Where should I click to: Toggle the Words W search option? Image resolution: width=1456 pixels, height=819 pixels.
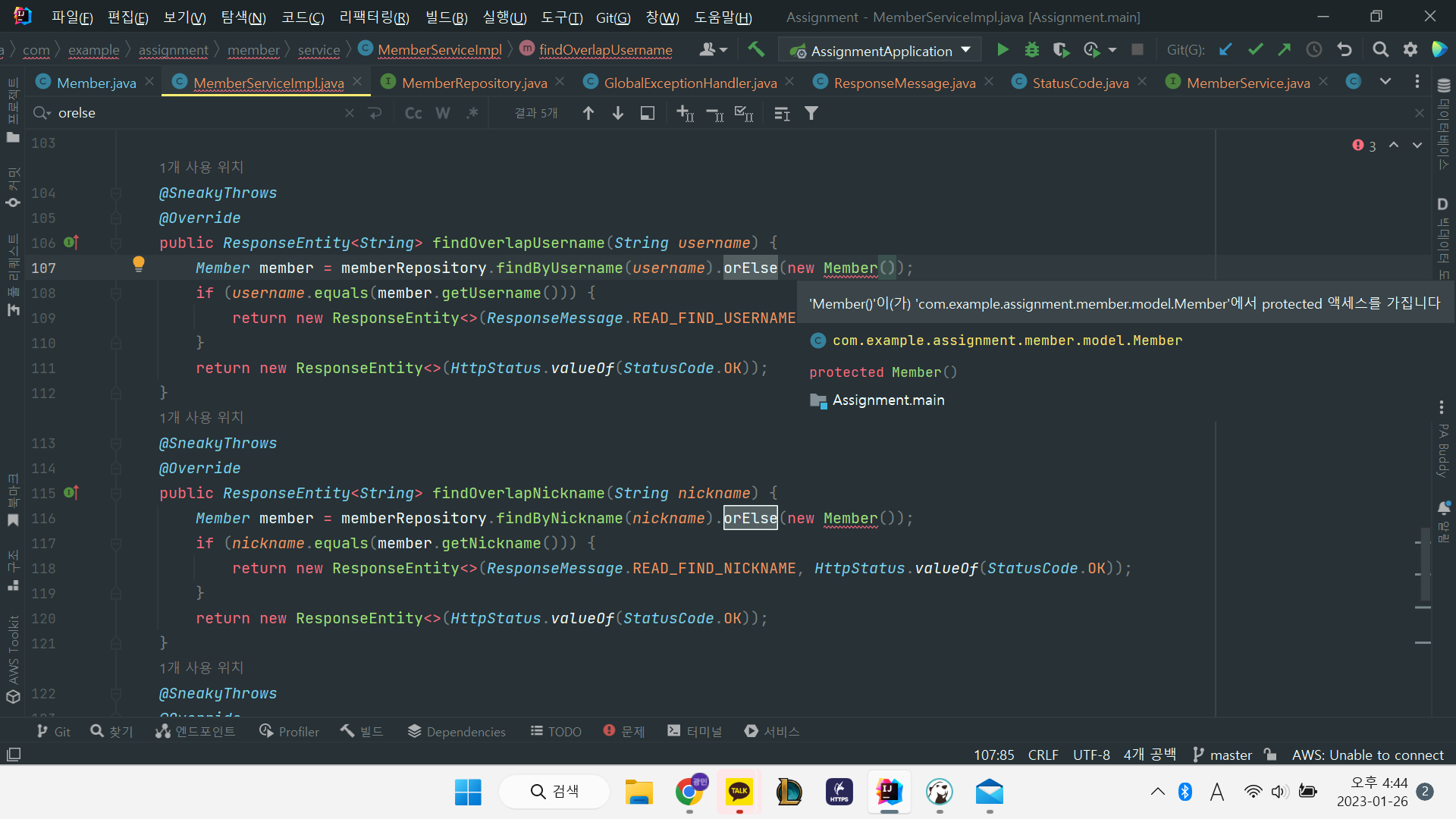click(443, 113)
